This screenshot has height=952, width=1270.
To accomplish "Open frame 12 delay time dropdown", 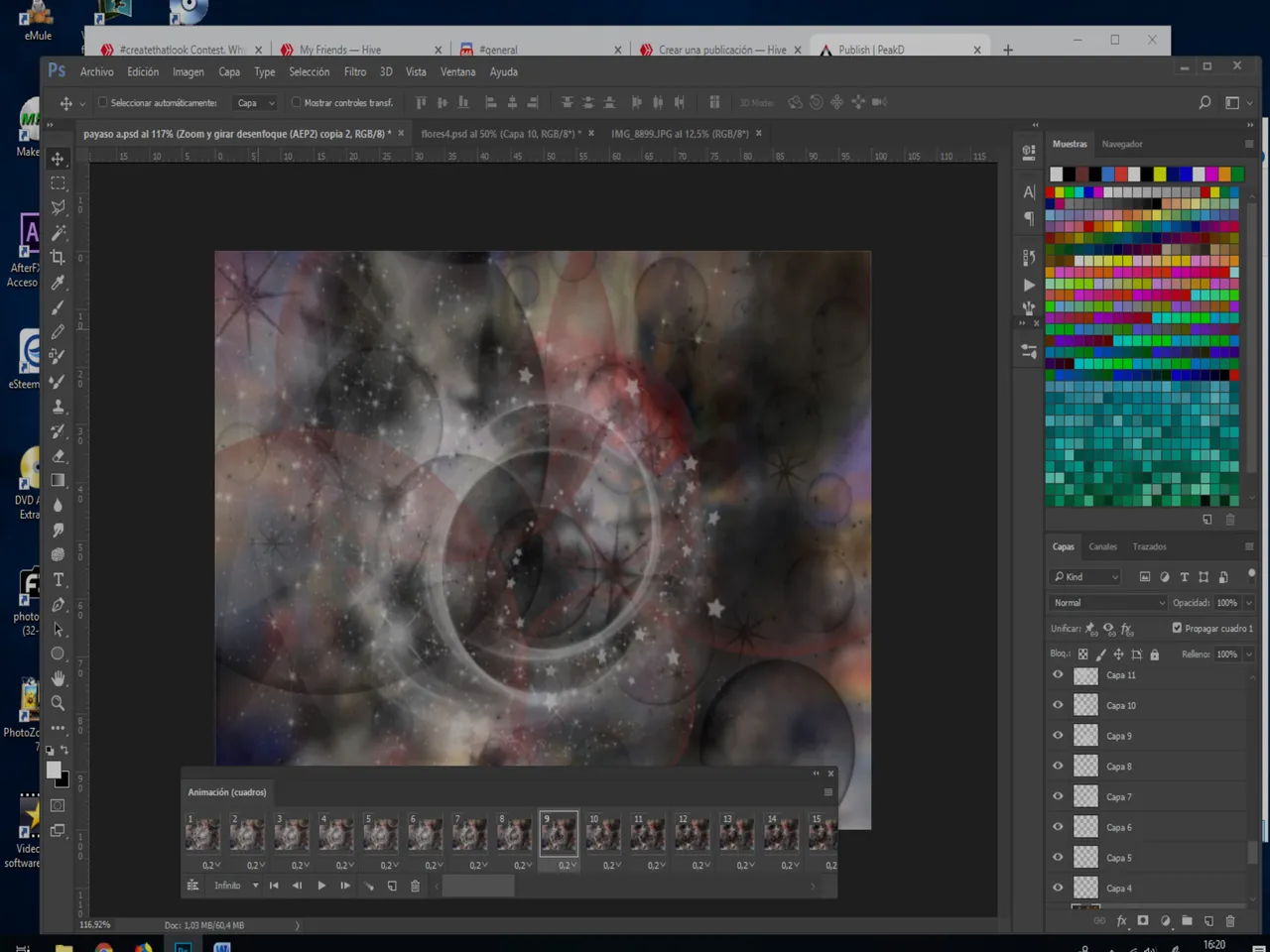I will click(699, 866).
